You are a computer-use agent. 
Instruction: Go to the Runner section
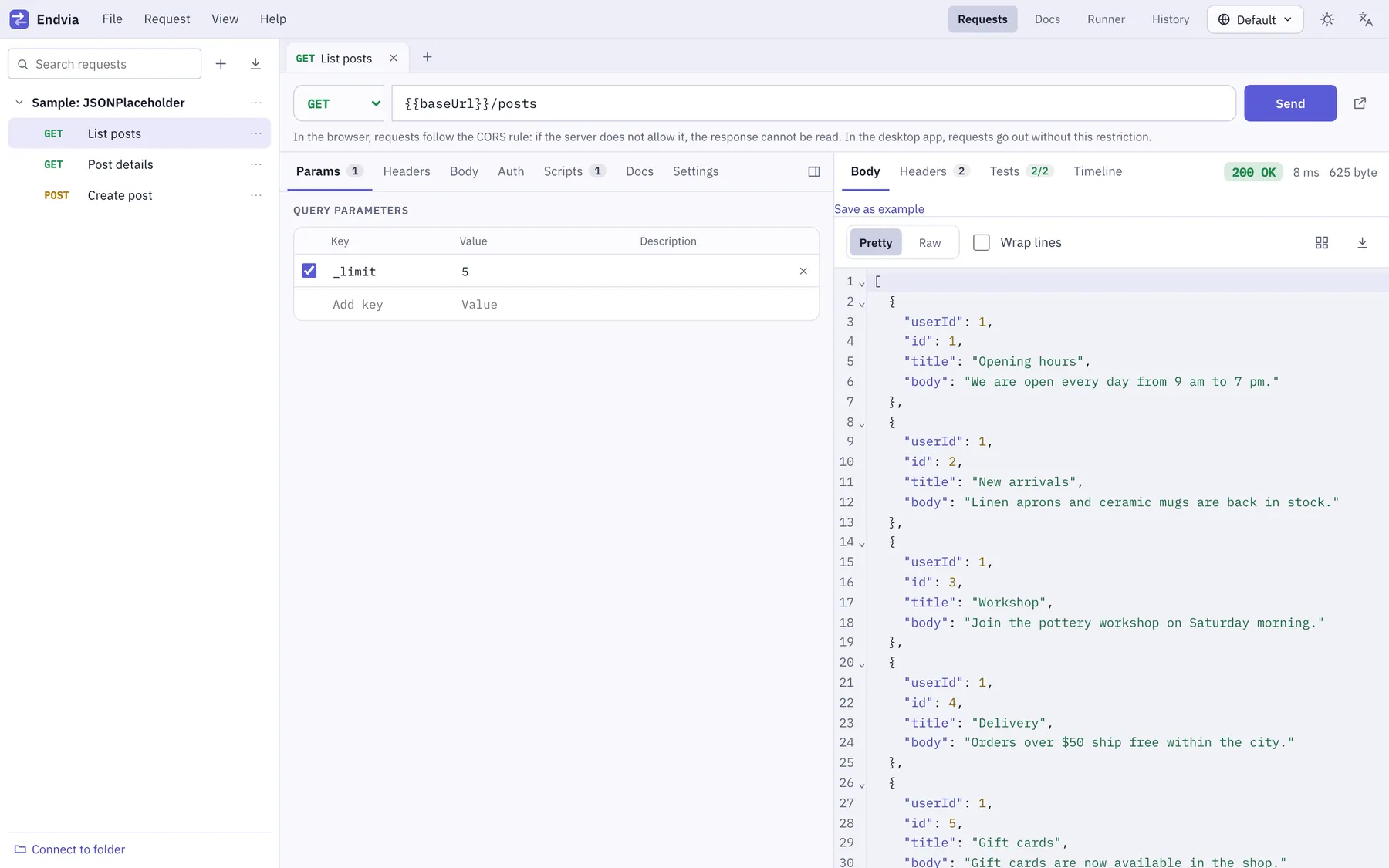tap(1106, 19)
